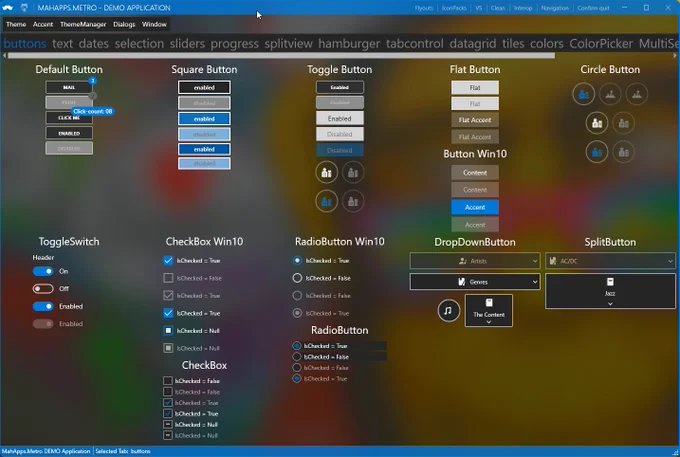This screenshot has width=680, height=457.
Task: Open the ColorPicker tab
Action: (x=601, y=44)
